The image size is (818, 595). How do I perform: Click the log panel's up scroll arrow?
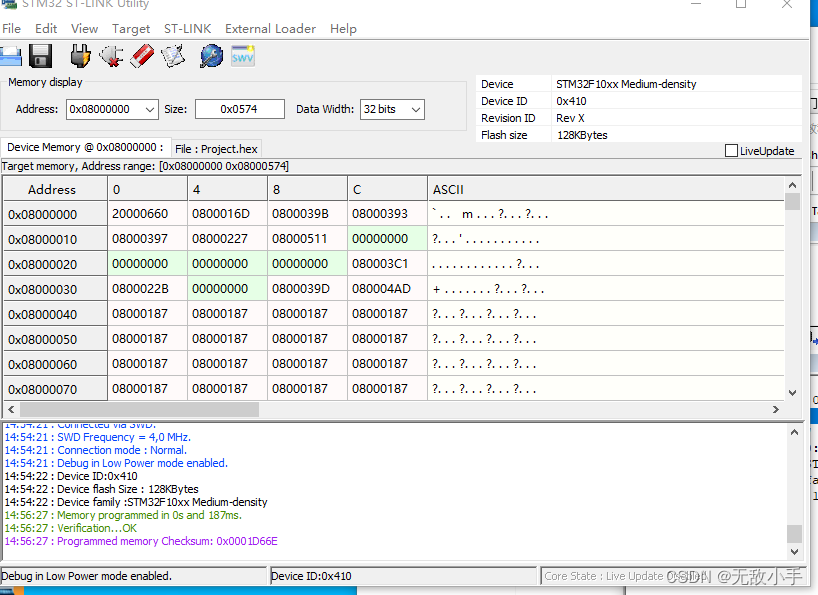point(794,432)
